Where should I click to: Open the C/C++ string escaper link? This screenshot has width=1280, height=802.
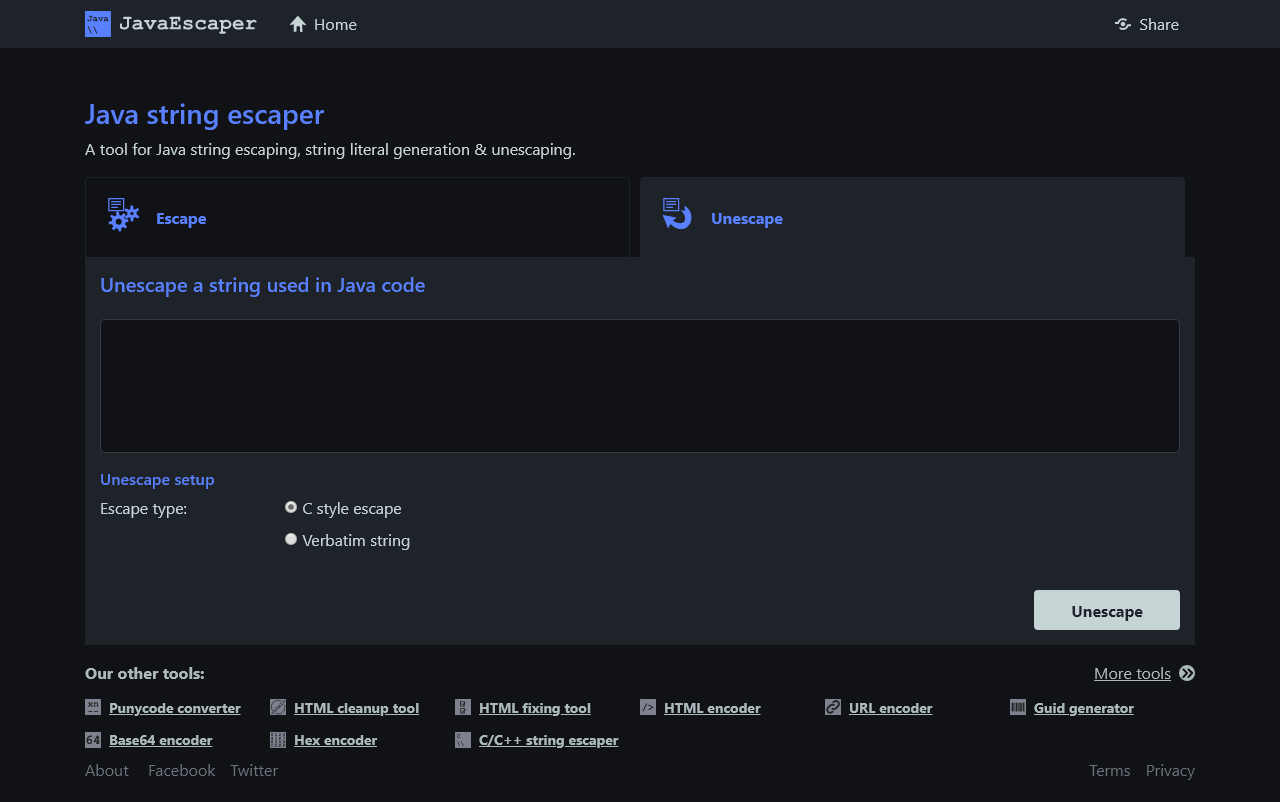coord(548,740)
